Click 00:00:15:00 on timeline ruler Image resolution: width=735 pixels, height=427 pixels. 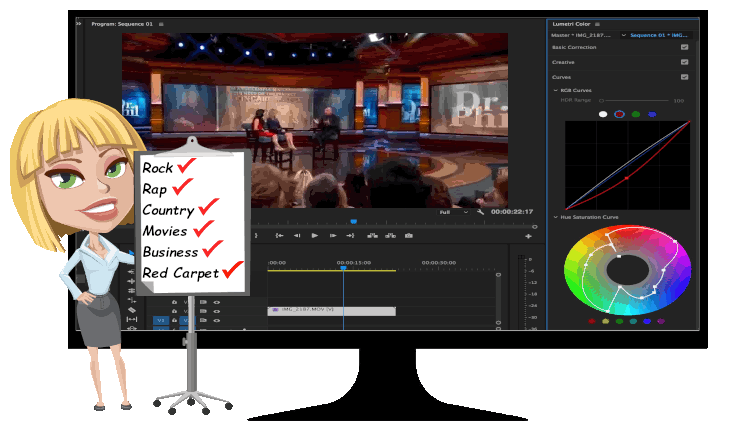click(x=353, y=262)
